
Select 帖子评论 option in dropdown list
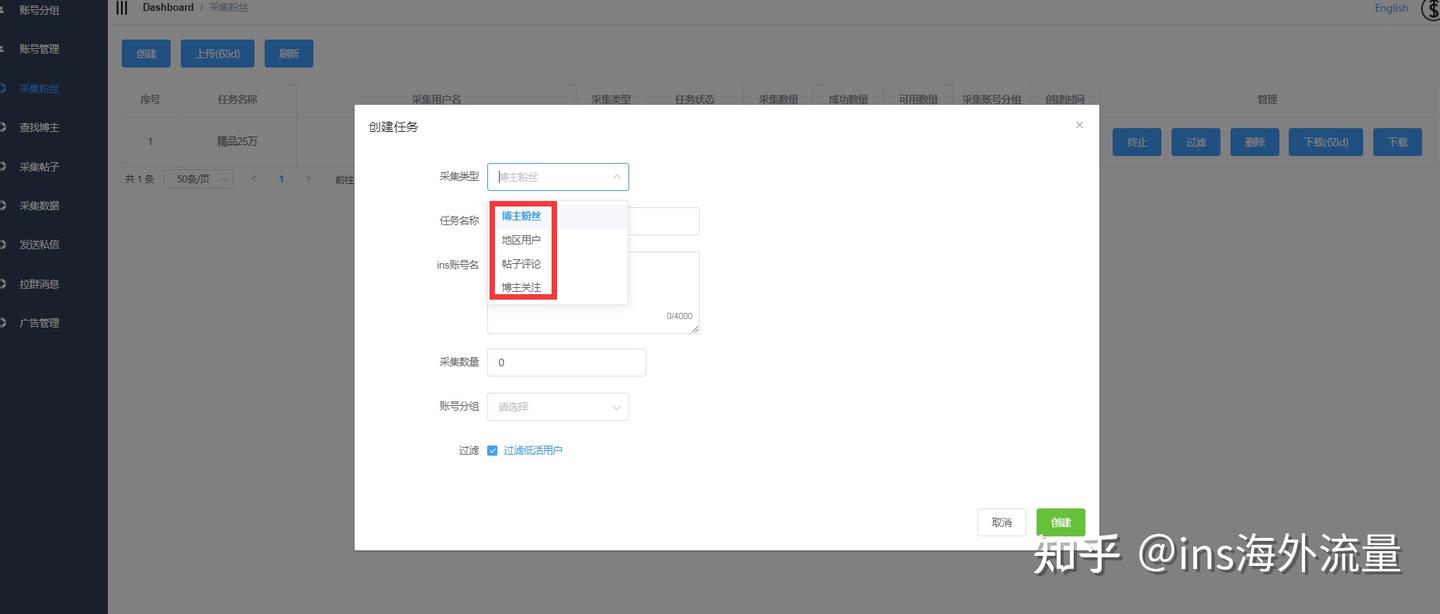[x=558, y=264]
